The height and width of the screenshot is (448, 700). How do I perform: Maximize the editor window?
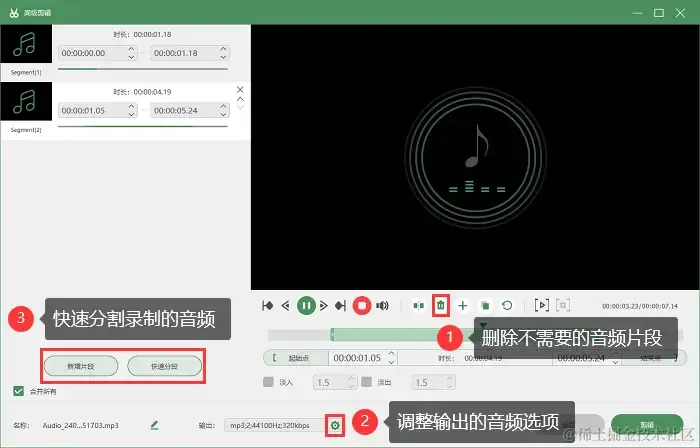(x=659, y=13)
